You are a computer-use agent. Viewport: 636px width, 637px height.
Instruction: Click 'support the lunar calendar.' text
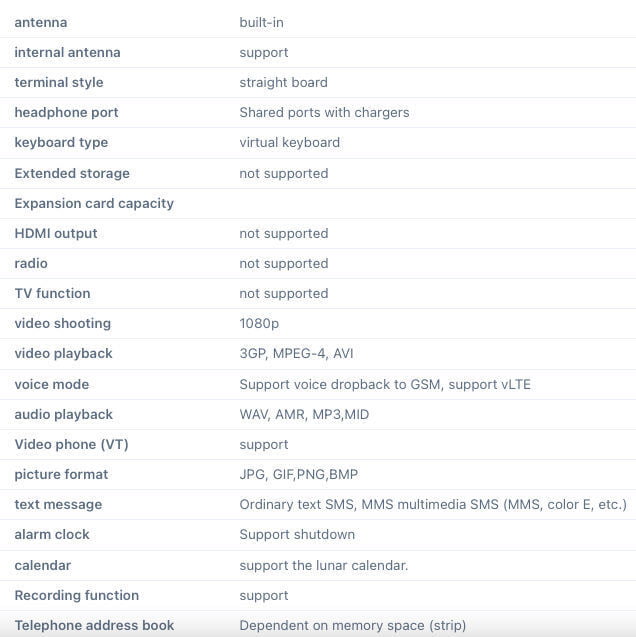(x=323, y=565)
